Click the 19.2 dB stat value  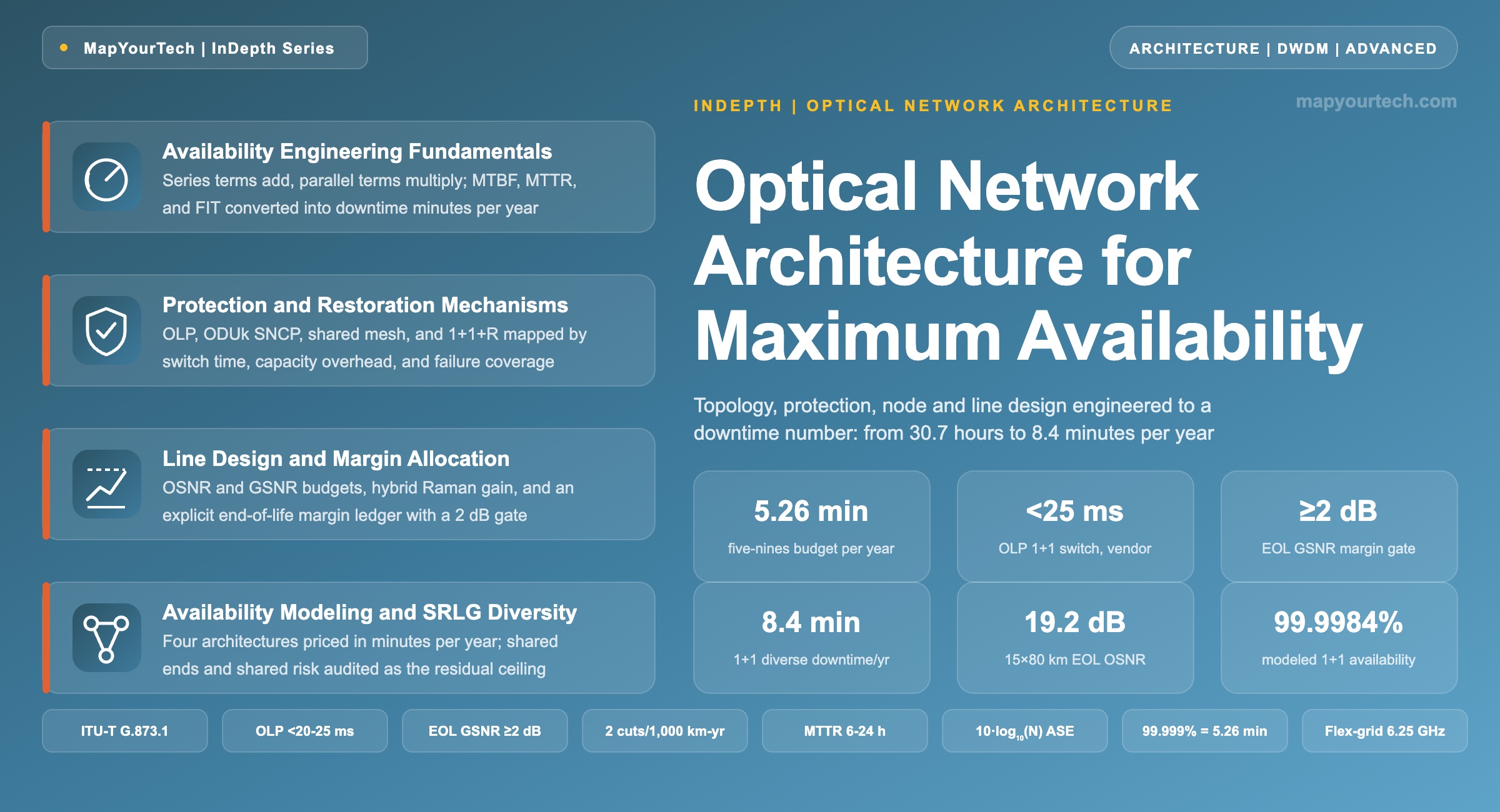pyautogui.click(x=1075, y=622)
